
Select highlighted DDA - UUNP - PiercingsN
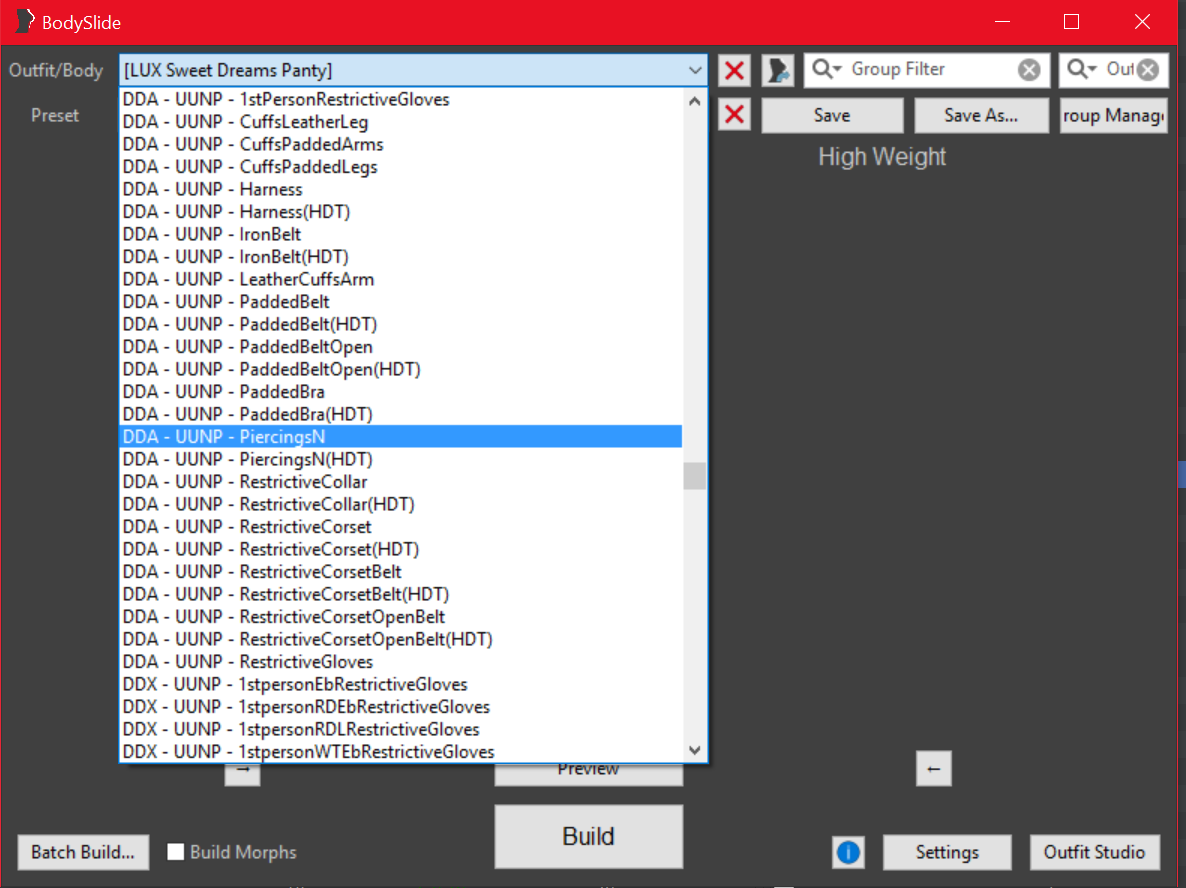pyautogui.click(x=401, y=436)
